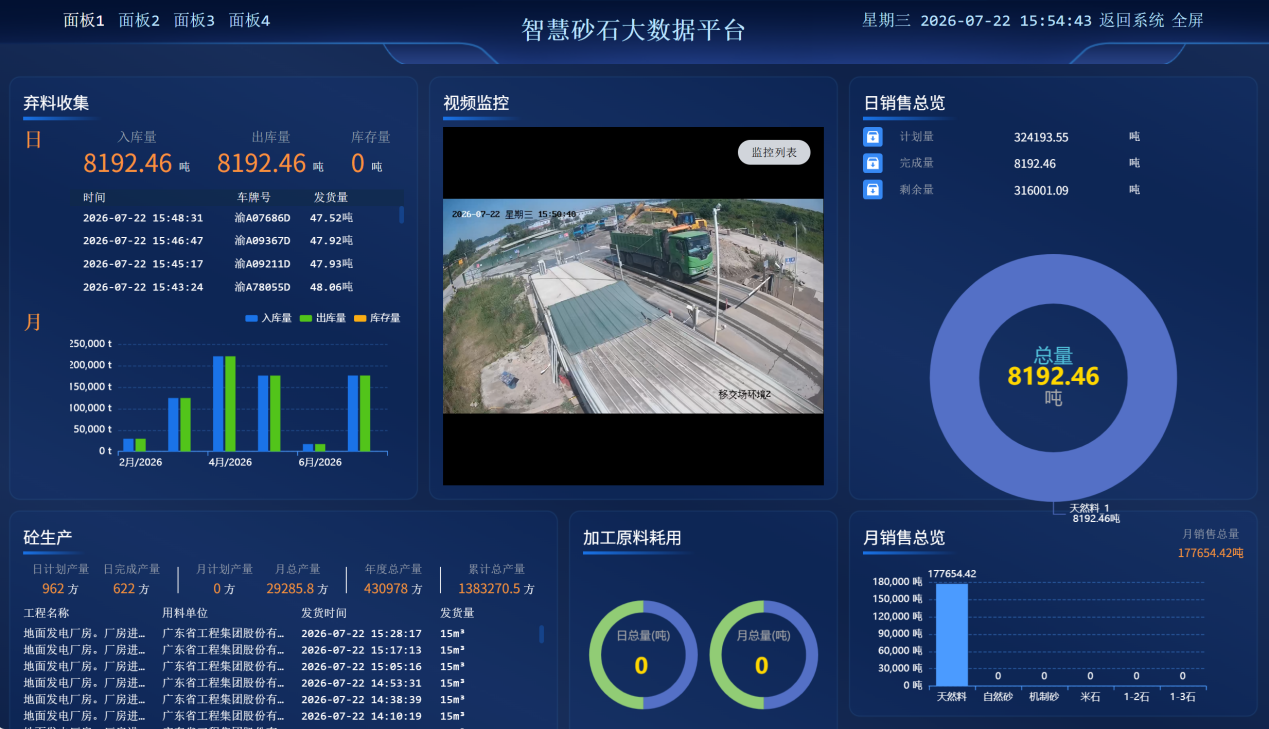The height and width of the screenshot is (729, 1269).
Task: Click the 月销售总量 value 177654.42吨
Action: [x=1210, y=553]
